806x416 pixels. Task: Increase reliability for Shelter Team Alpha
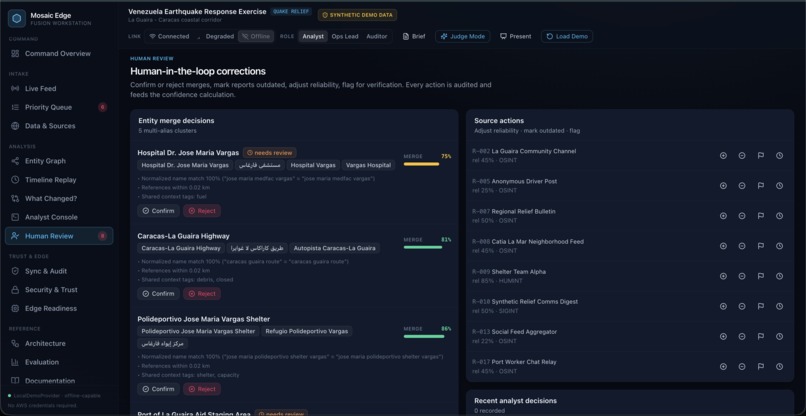[723, 276]
